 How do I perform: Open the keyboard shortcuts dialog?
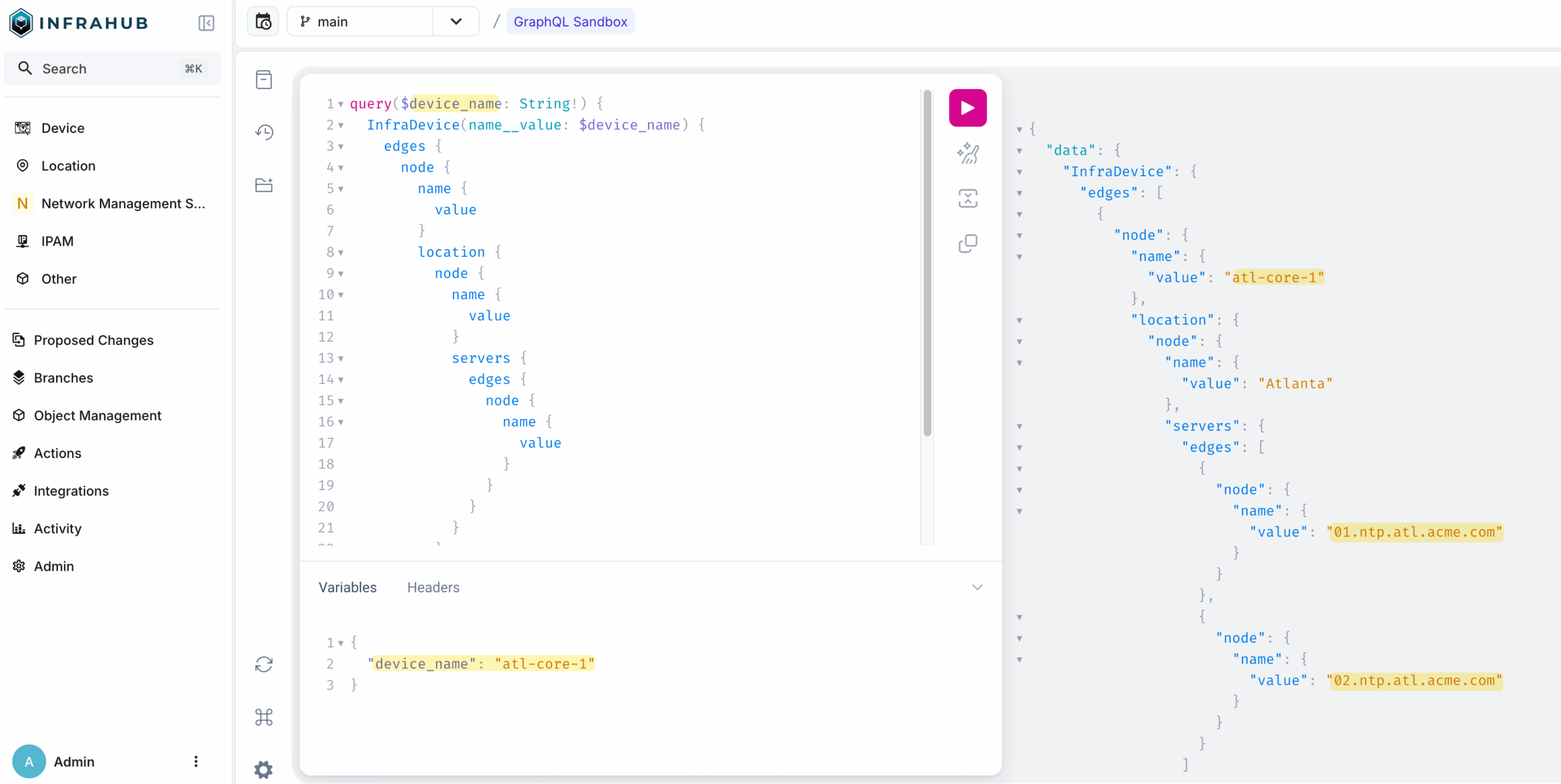(263, 717)
